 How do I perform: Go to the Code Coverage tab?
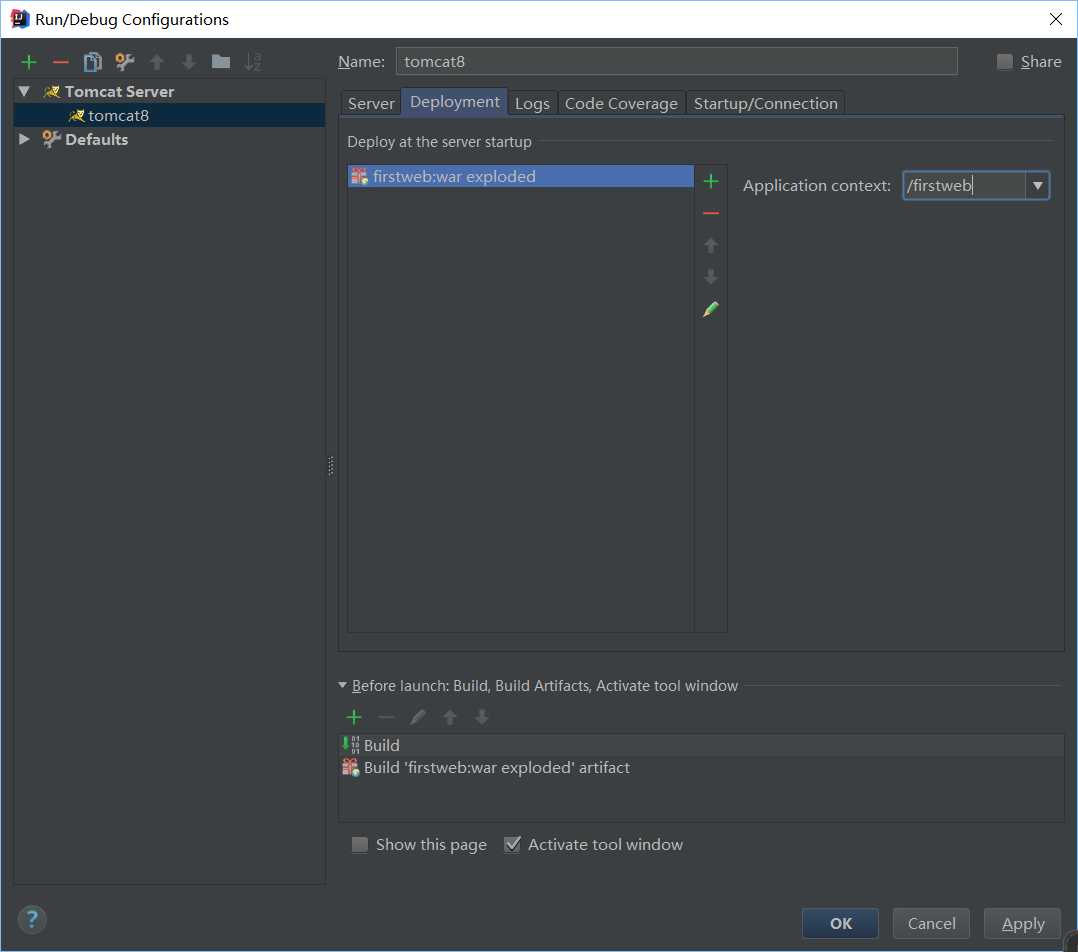(621, 103)
